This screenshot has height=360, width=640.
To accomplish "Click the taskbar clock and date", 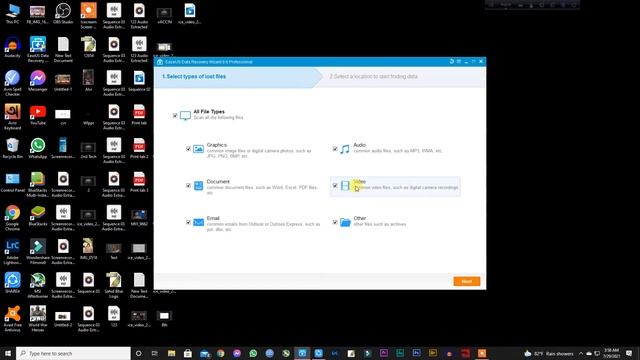I will [612, 353].
